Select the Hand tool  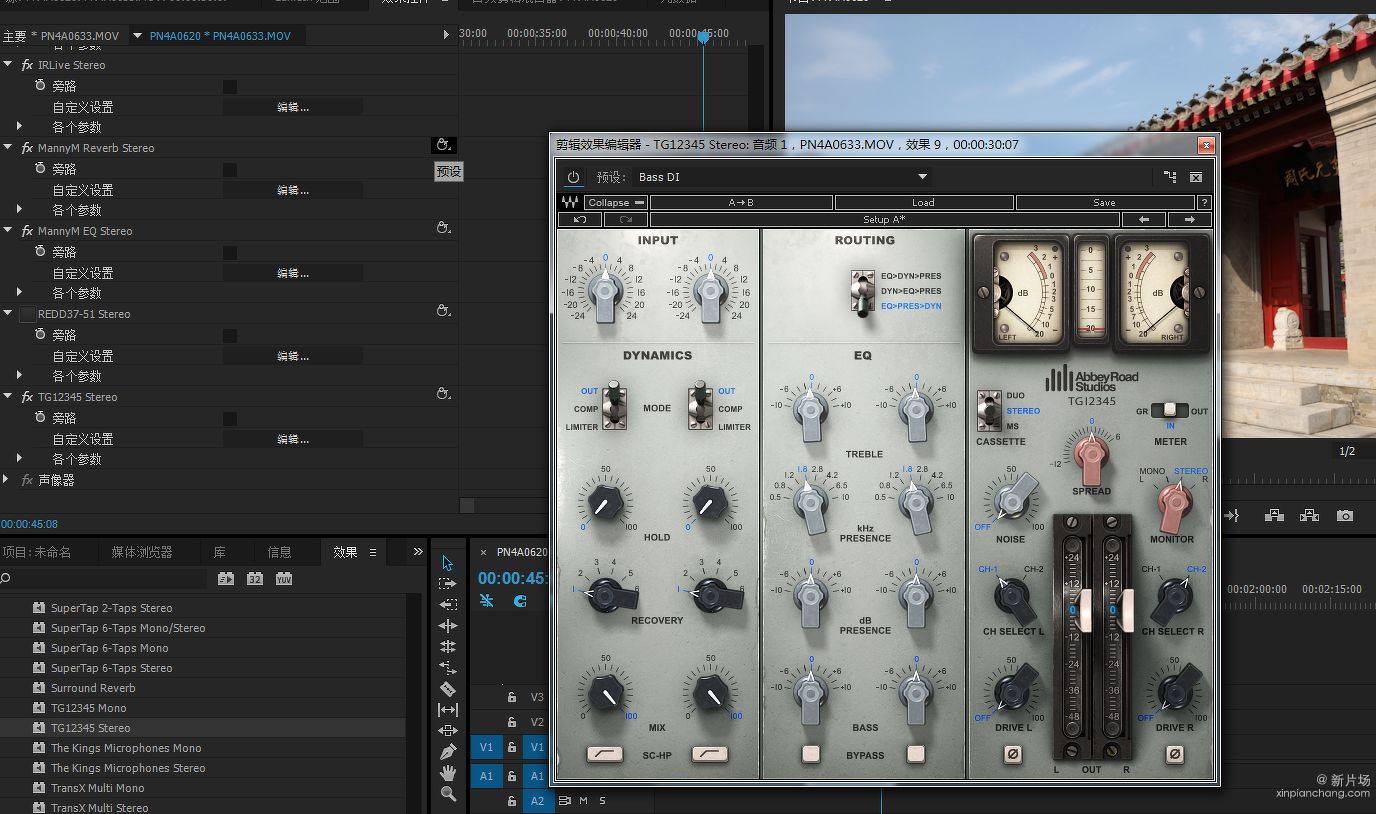coord(447,772)
